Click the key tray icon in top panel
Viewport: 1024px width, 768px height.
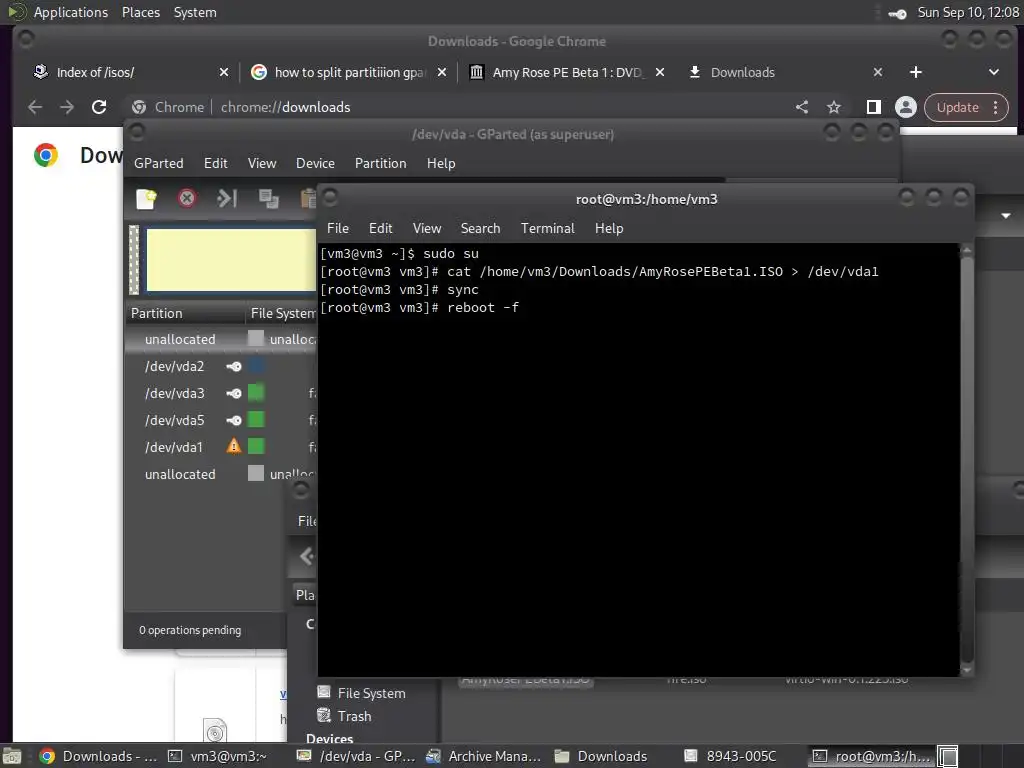tap(897, 13)
